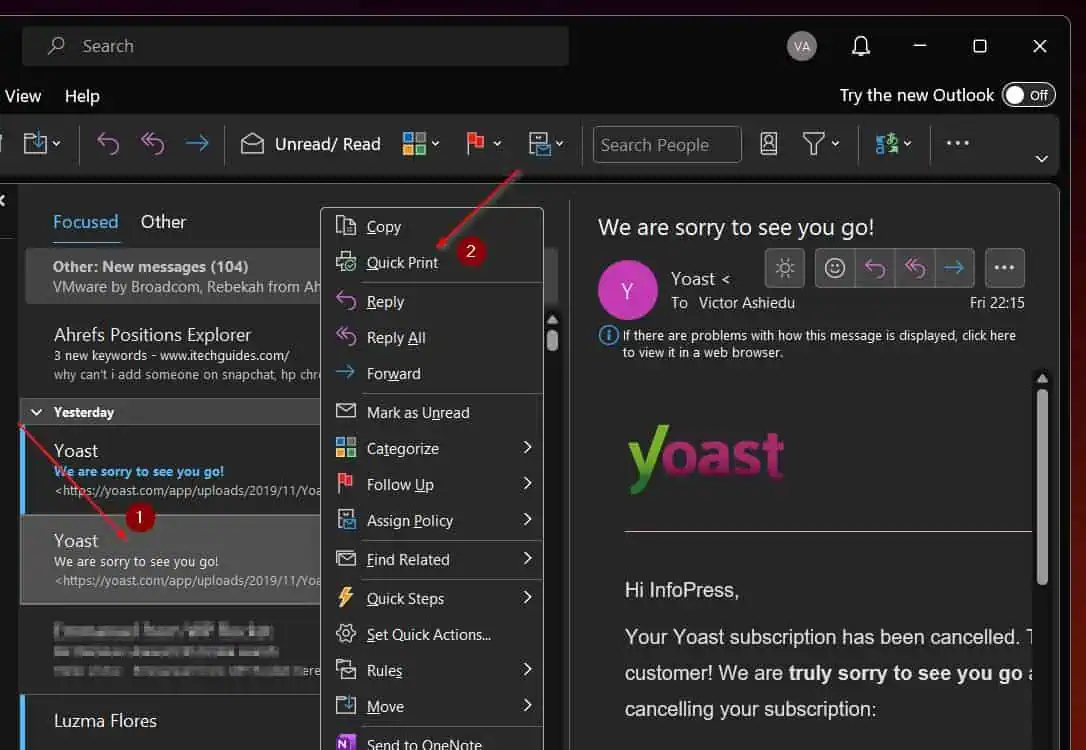Image resolution: width=1086 pixels, height=750 pixels.
Task: Click the Unread/Read envelope button
Action: coord(311,144)
